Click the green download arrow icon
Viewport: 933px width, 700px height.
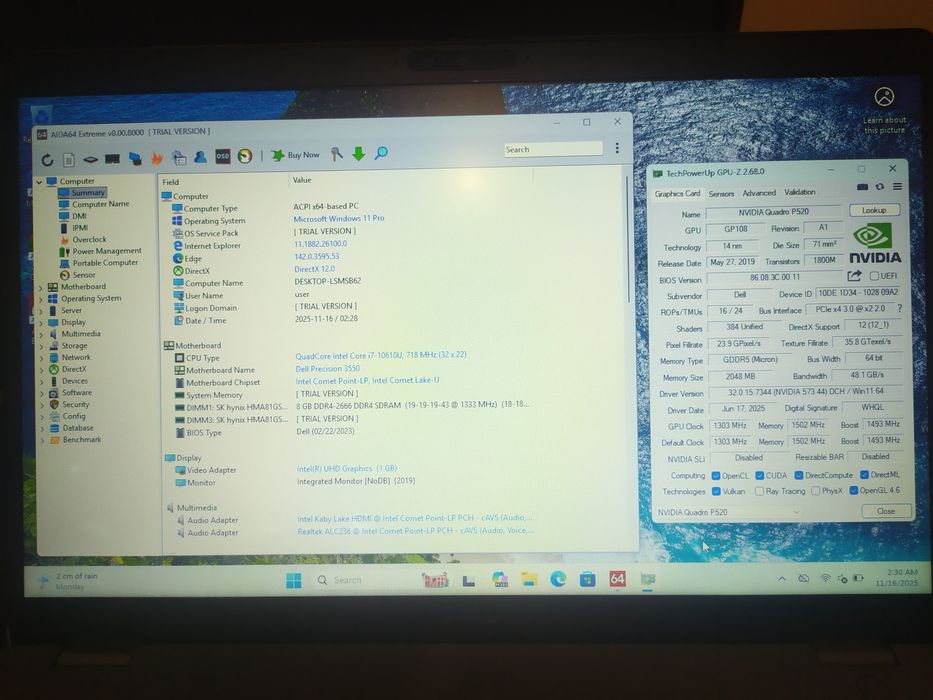(x=358, y=154)
